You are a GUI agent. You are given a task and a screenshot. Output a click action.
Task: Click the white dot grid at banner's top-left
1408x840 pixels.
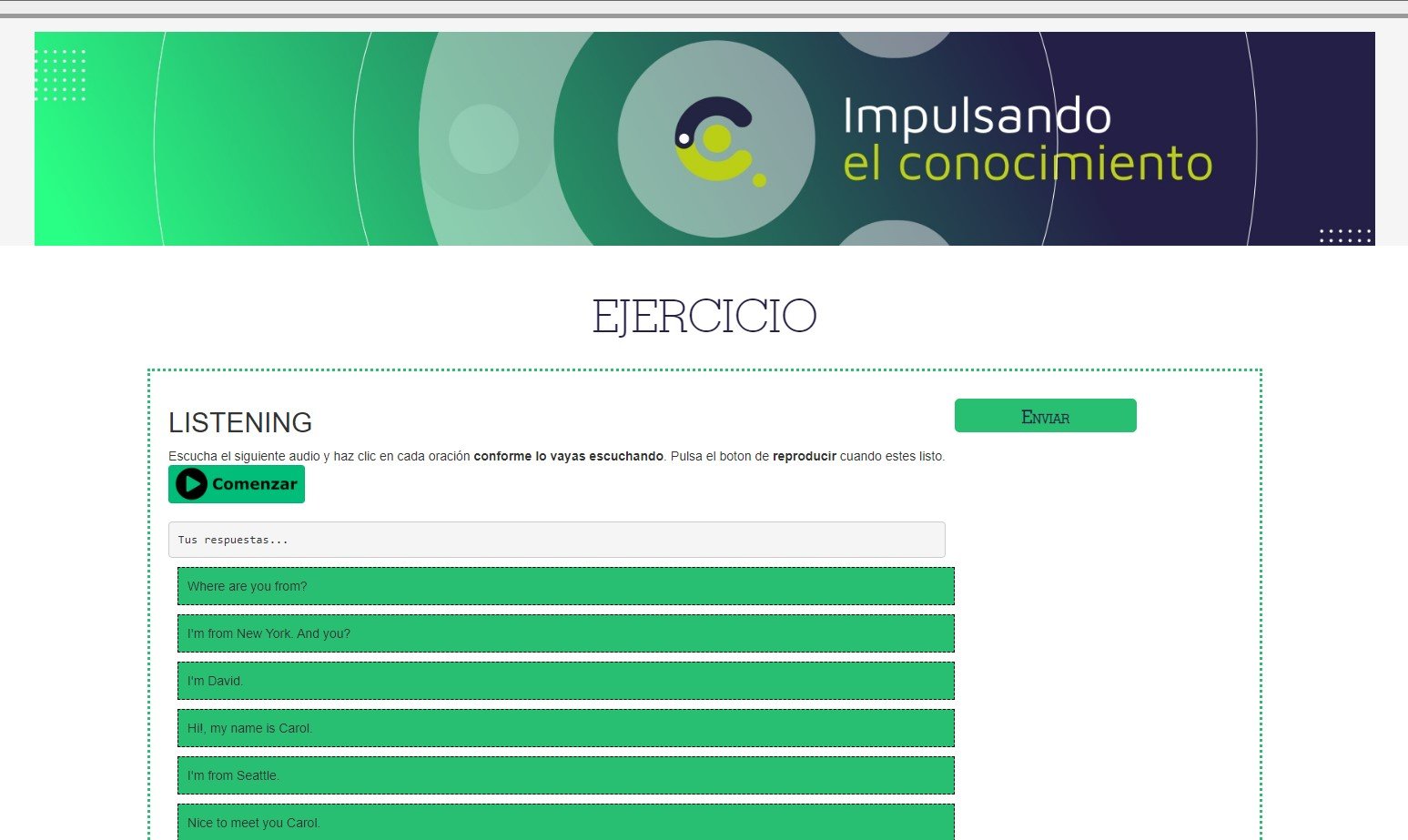[60, 75]
